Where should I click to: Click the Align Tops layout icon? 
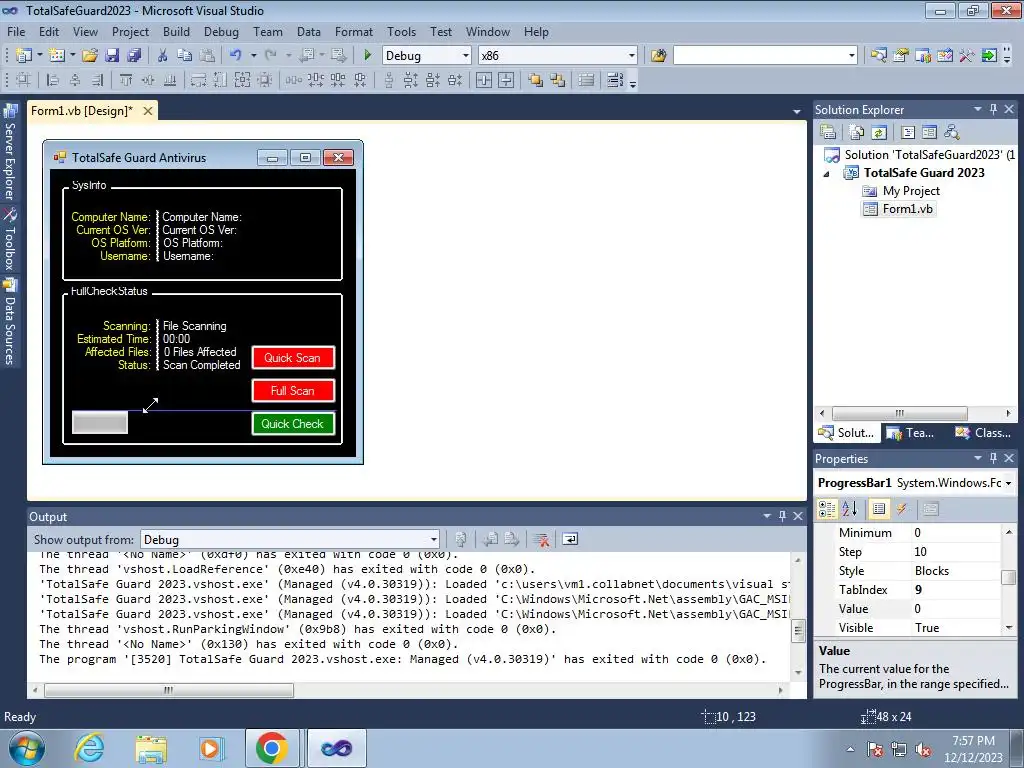click(x=126, y=80)
